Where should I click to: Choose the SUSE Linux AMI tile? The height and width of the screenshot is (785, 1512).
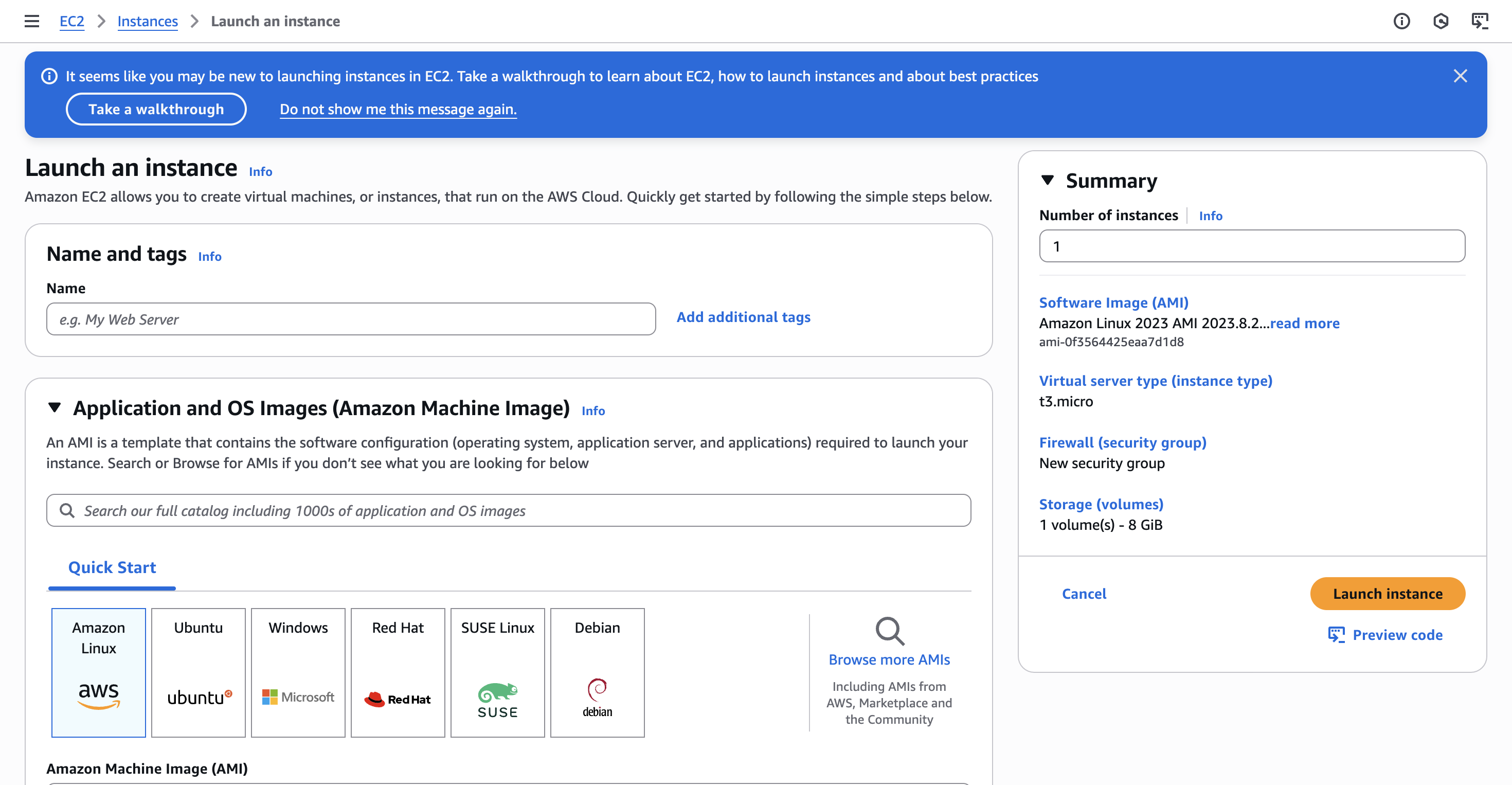(497, 672)
